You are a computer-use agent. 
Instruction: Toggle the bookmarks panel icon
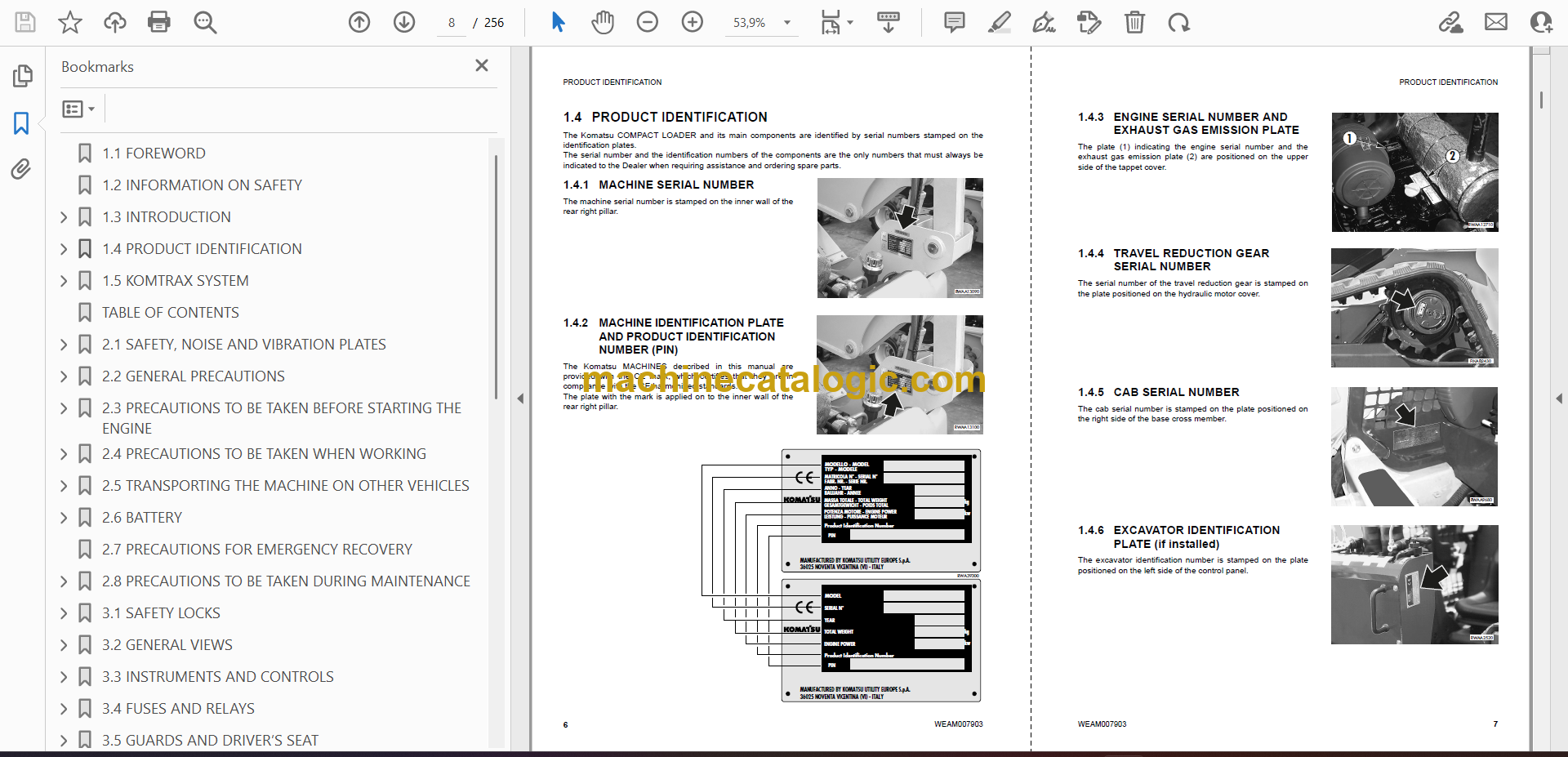coord(22,123)
